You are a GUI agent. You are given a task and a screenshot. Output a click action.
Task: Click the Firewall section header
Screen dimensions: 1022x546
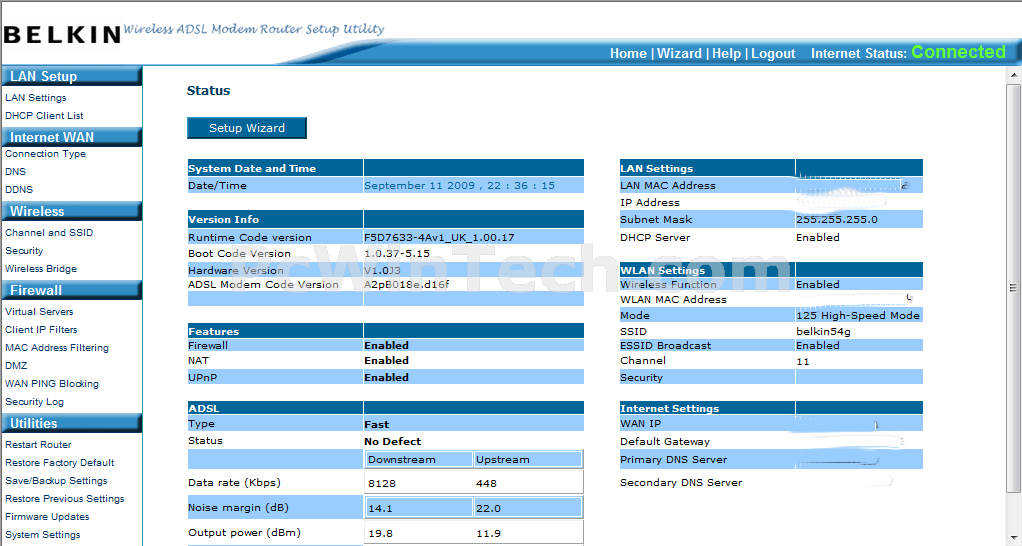click(x=72, y=290)
